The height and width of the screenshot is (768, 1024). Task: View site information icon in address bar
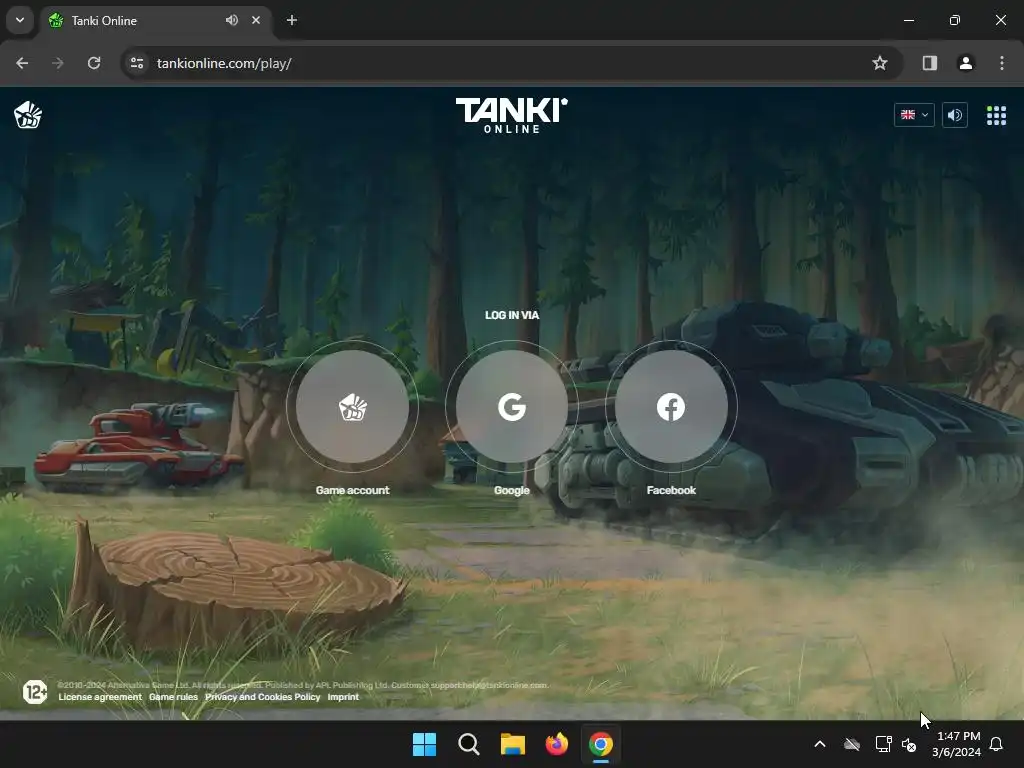(137, 63)
